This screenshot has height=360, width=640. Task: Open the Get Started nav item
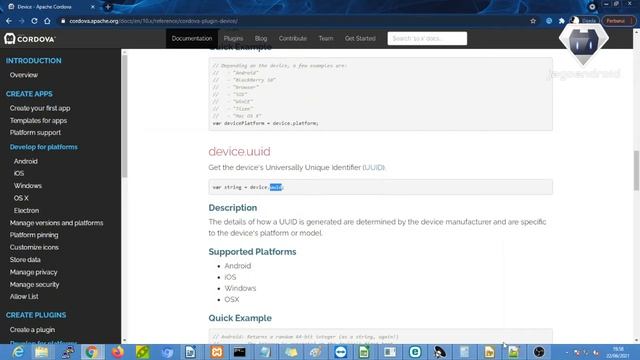(x=360, y=38)
